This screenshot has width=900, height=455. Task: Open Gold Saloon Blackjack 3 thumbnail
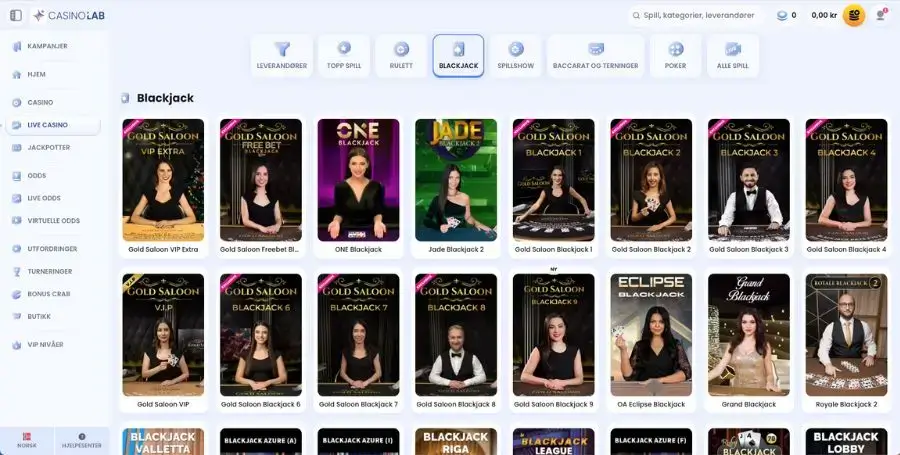(x=748, y=180)
